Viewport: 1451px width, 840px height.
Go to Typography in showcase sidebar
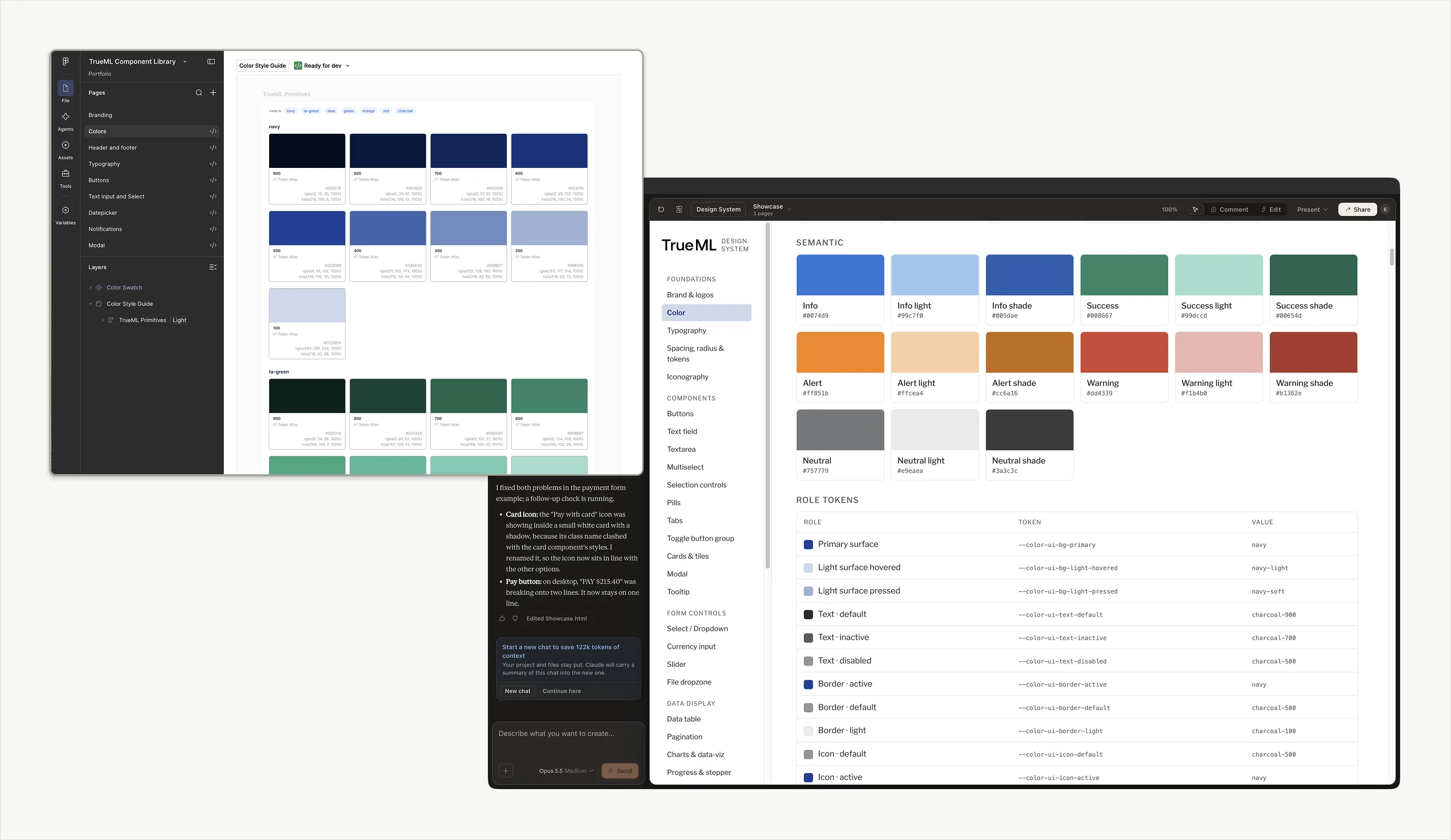[686, 331]
